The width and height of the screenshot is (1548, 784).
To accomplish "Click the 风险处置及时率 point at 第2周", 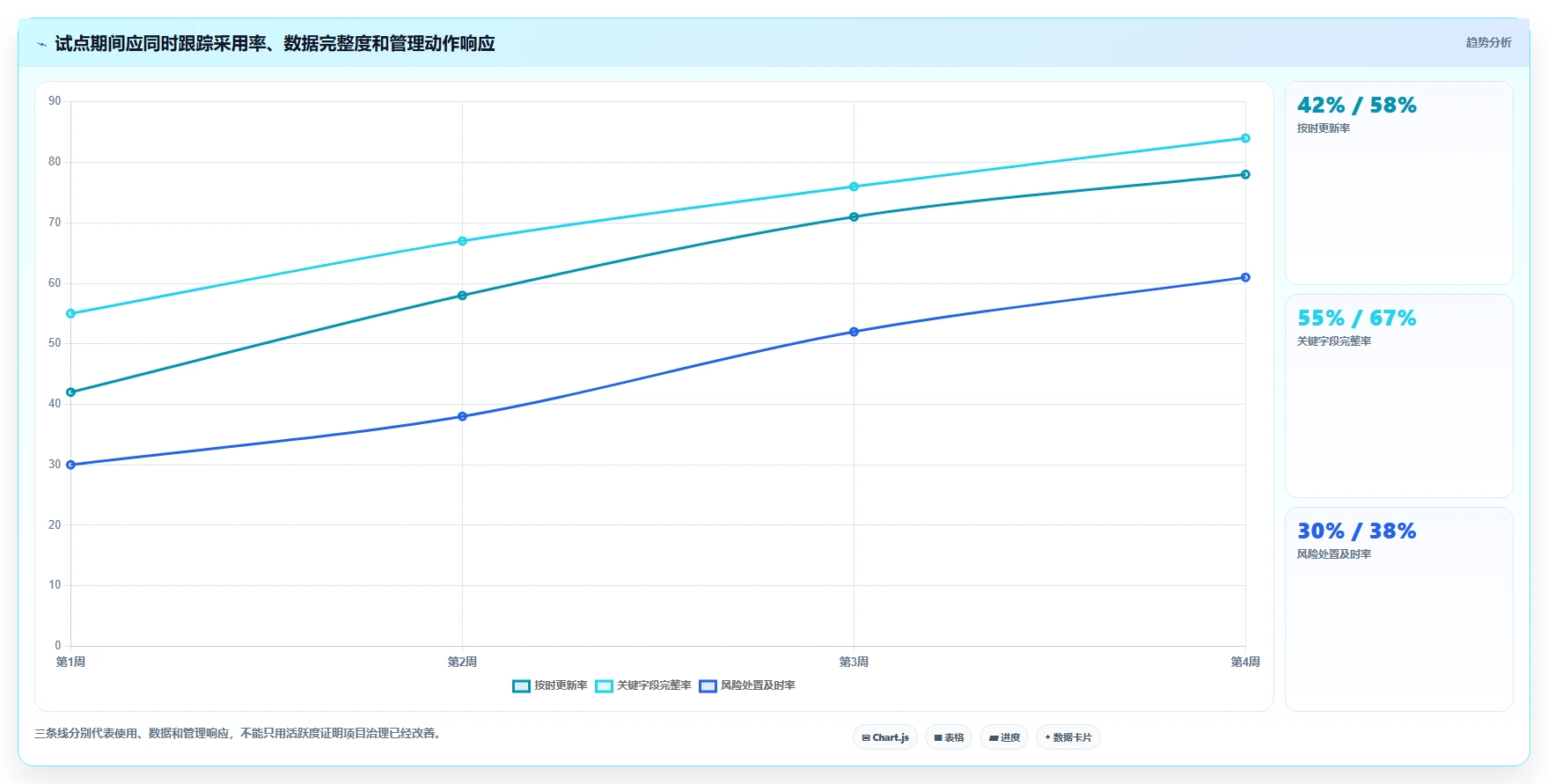I will 462,416.
